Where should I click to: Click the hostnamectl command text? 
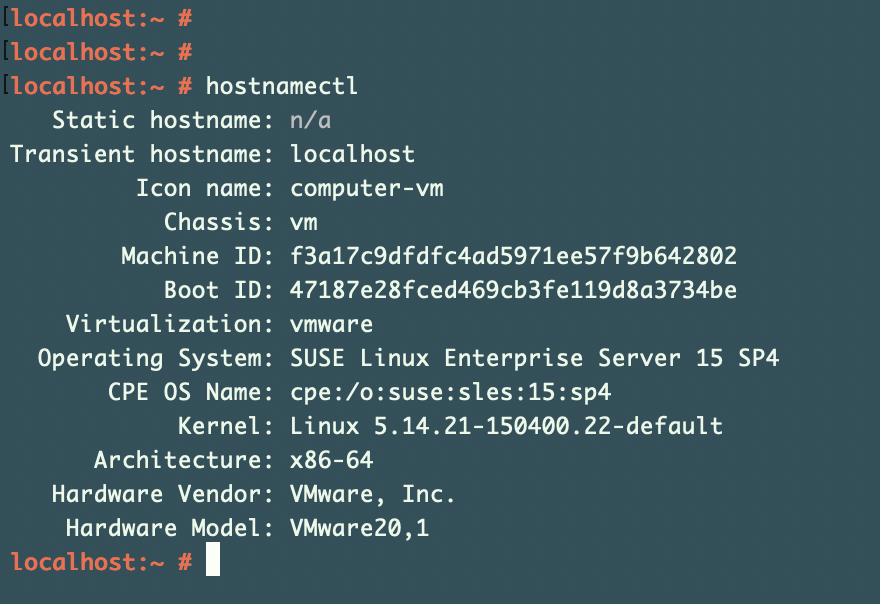[x=282, y=86]
